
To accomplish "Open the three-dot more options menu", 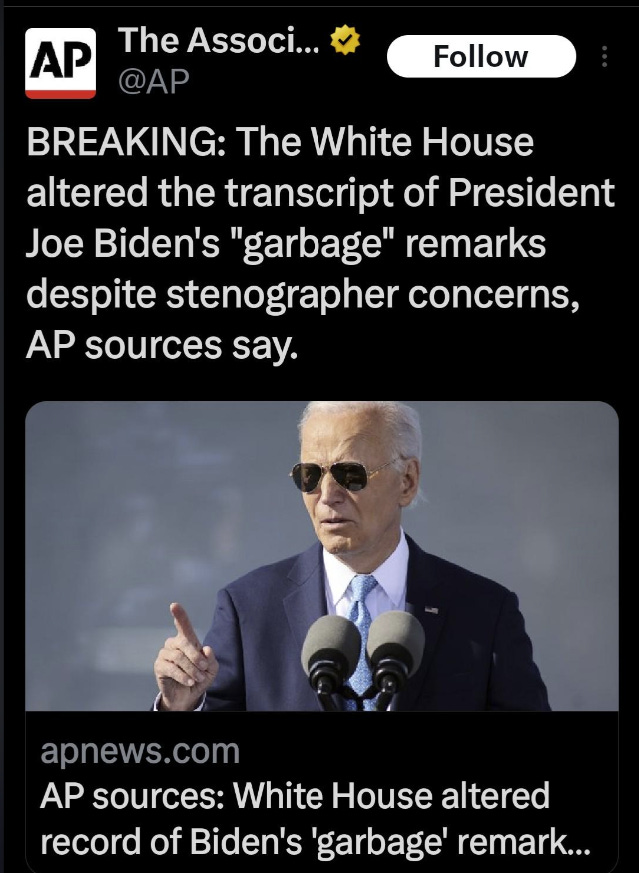I will (x=604, y=57).
